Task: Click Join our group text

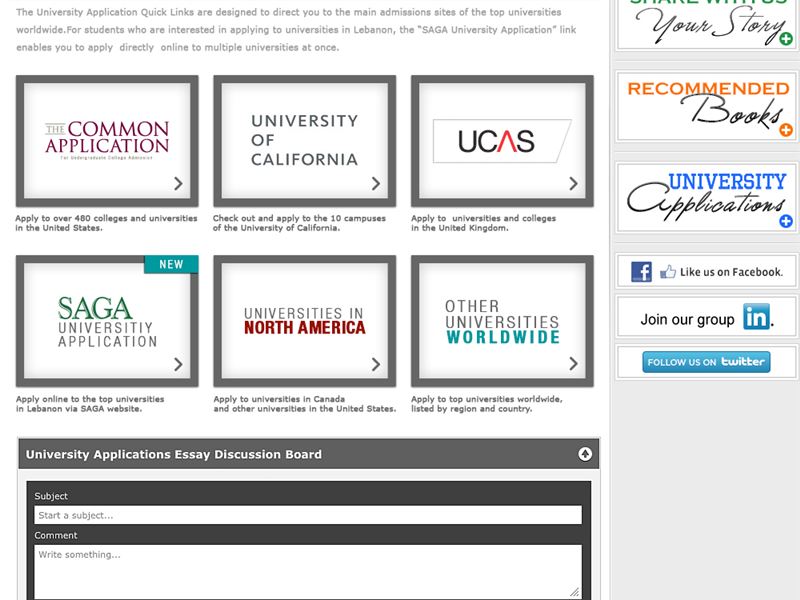Action: 687,320
